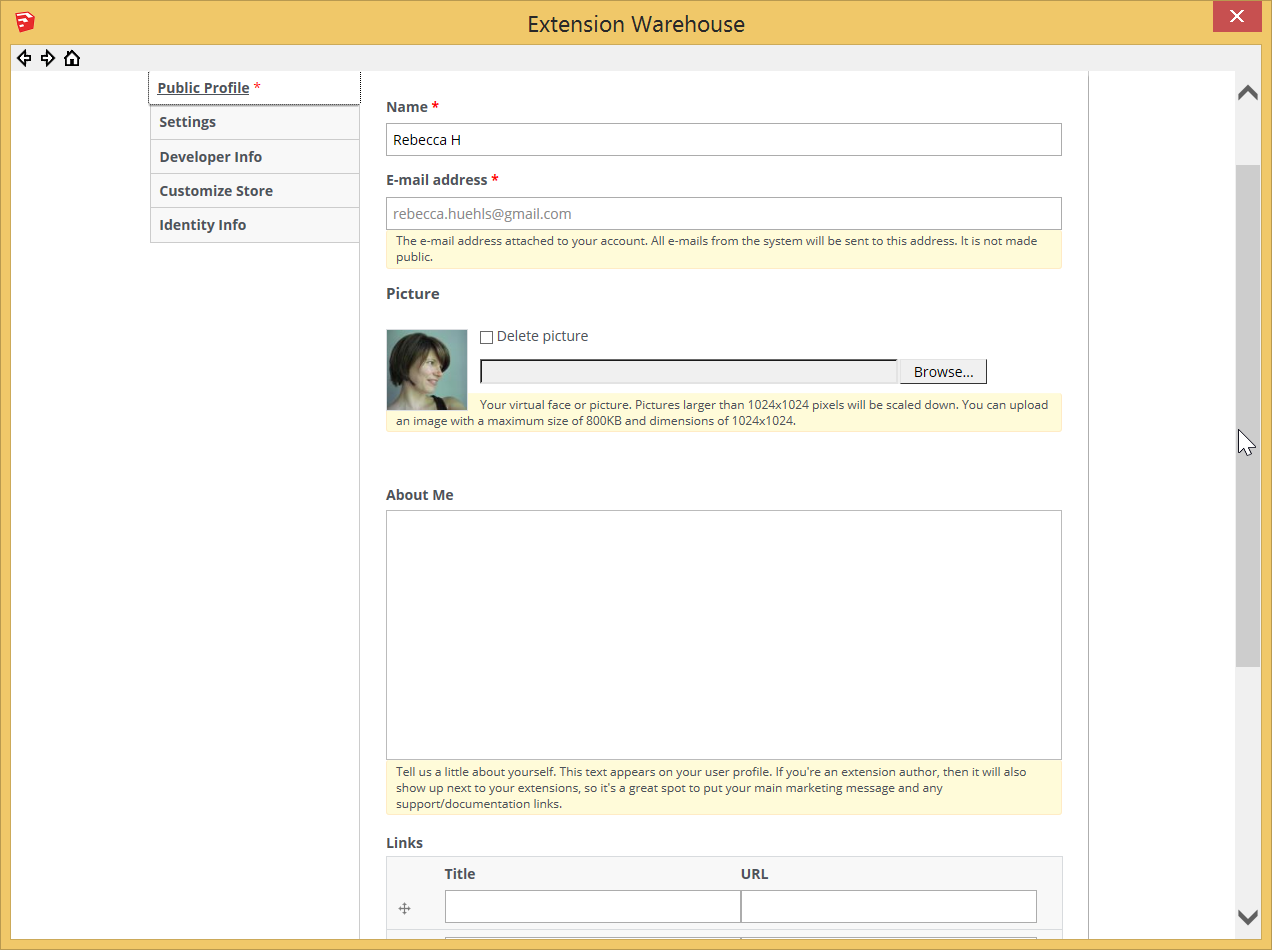Viewport: 1272px width, 950px height.
Task: Click the E-mail address input field
Action: pos(723,214)
